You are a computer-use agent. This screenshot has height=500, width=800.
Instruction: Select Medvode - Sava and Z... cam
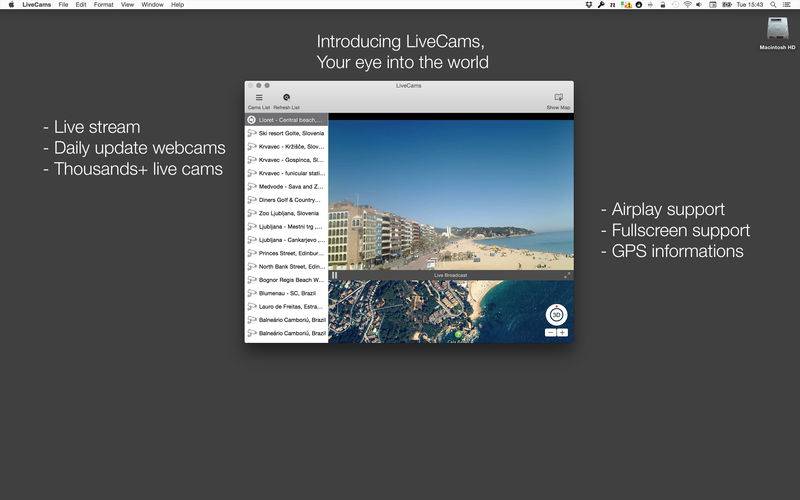click(286, 186)
